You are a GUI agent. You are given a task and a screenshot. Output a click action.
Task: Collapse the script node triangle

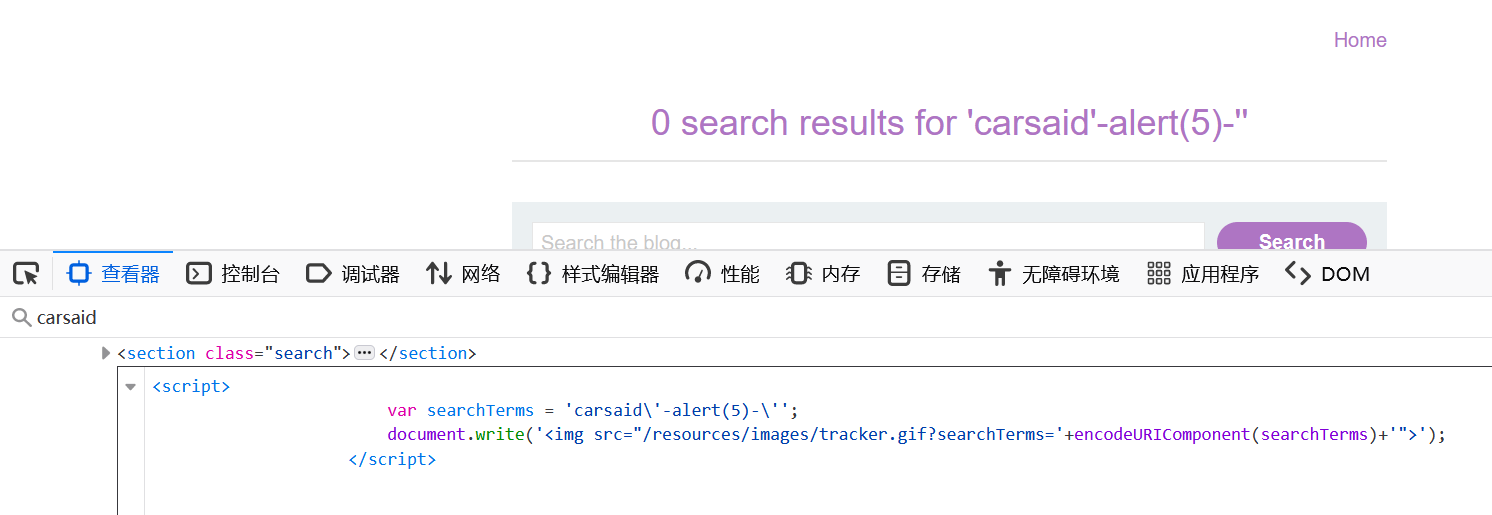click(130, 387)
